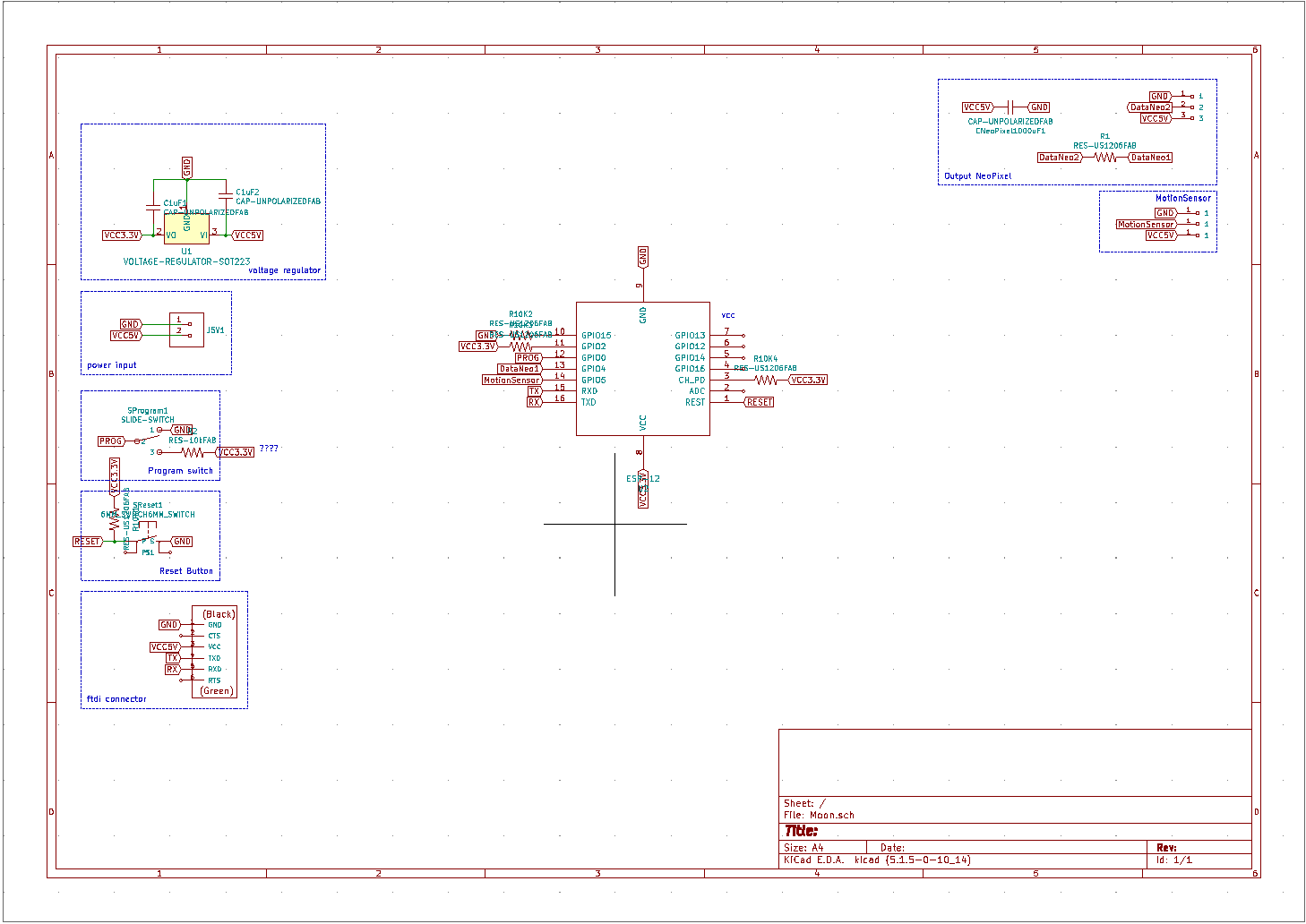Select the RX label on ftdi connector
Screen dimensions: 1306x924
172,670
